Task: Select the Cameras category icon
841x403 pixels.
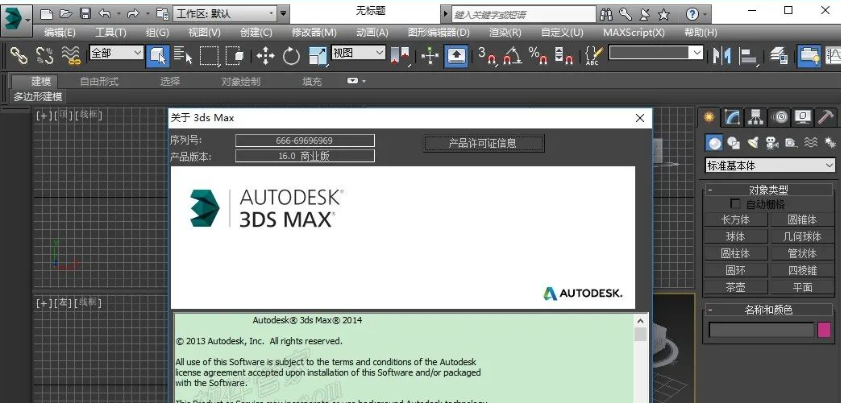Action: (x=772, y=143)
